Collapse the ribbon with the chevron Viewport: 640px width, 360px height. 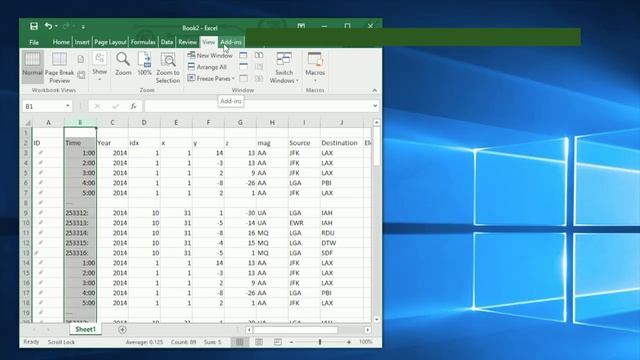[x=375, y=90]
